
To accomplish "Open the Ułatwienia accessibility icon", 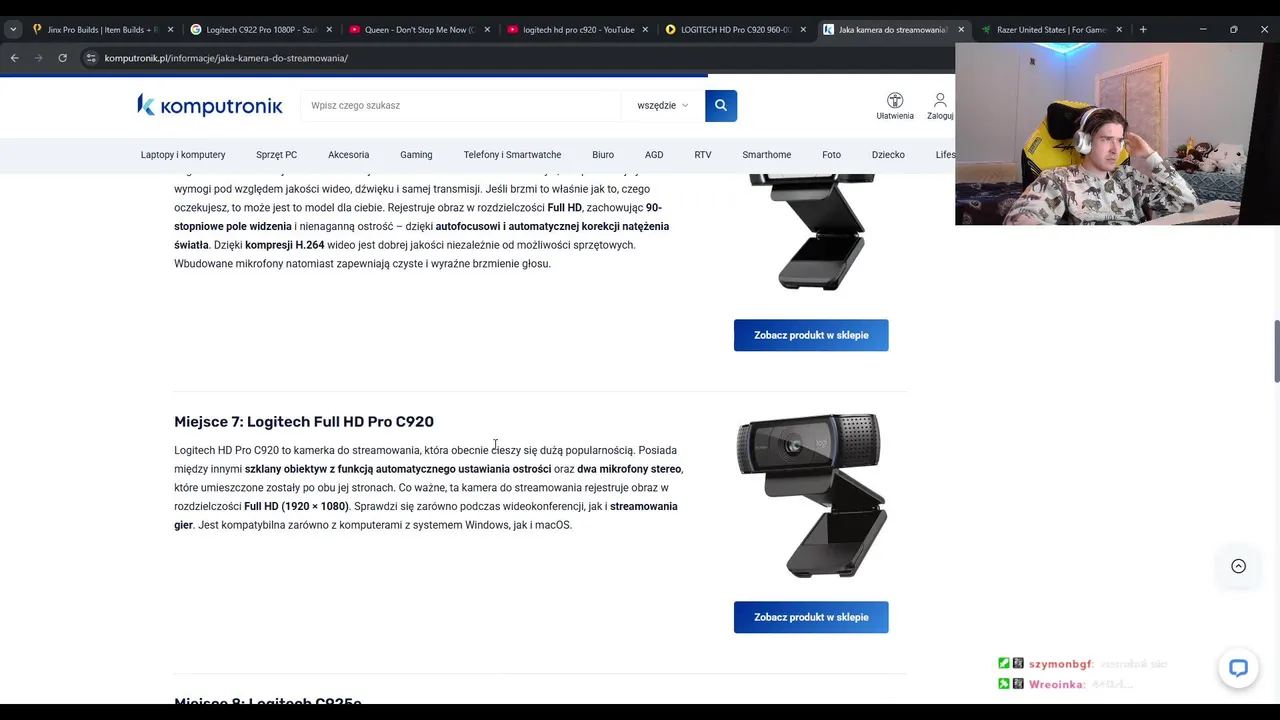I will pos(895,106).
